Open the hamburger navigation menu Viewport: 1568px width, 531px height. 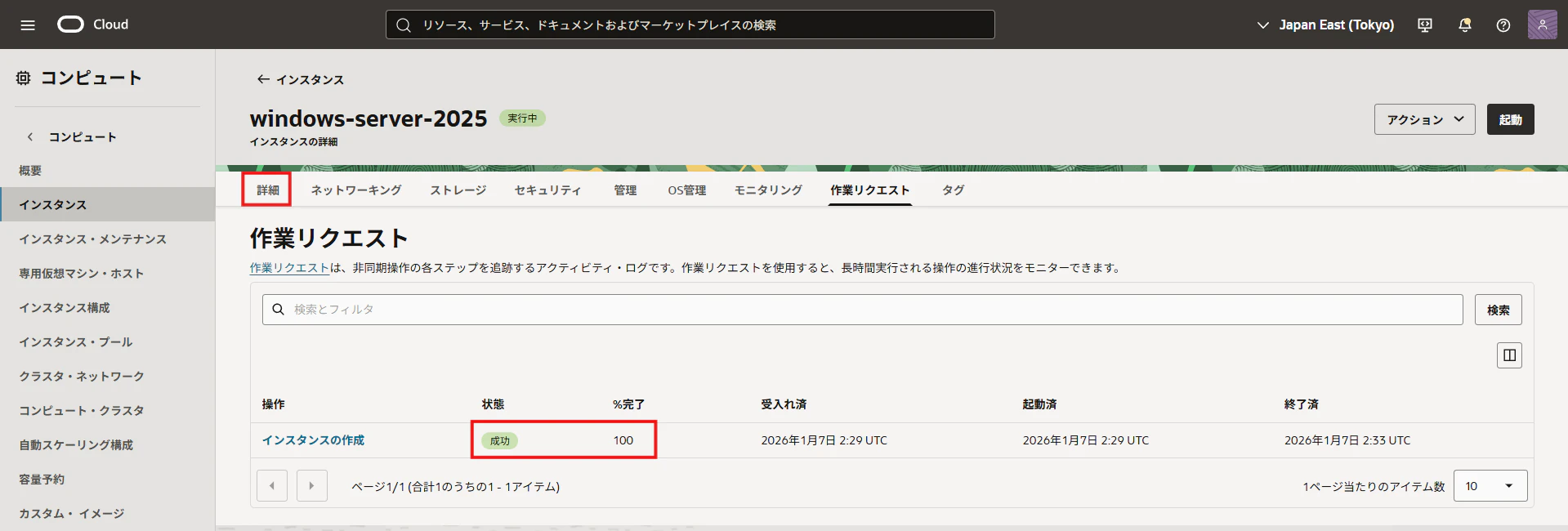point(28,25)
